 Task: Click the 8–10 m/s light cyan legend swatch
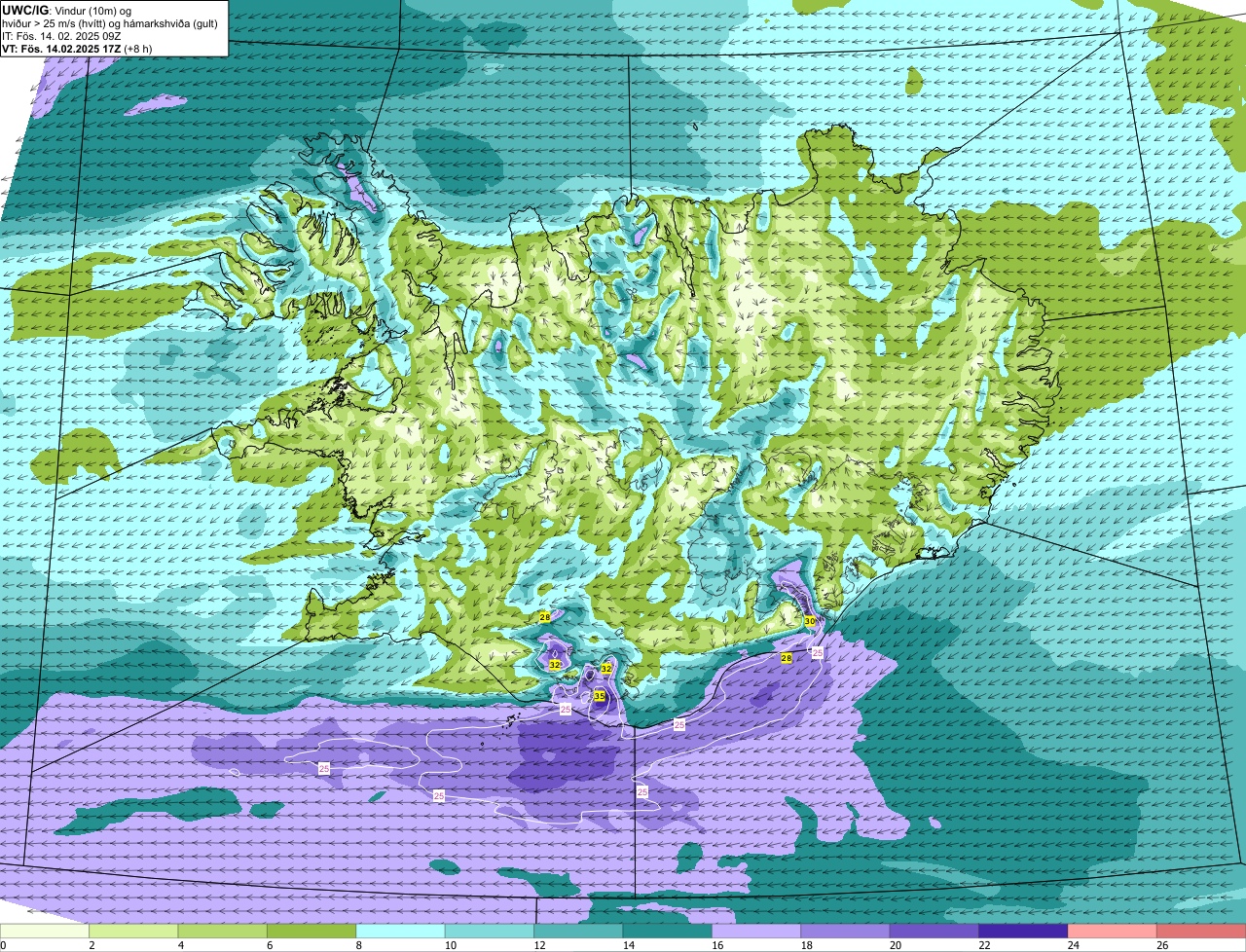coord(400,932)
